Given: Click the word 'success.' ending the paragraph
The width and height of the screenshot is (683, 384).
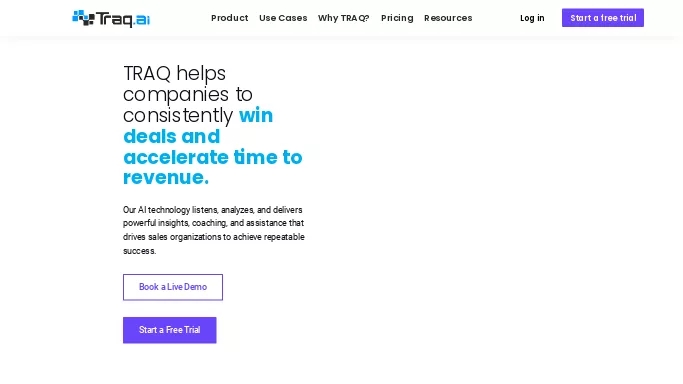Looking at the screenshot, I should (x=139, y=251).
